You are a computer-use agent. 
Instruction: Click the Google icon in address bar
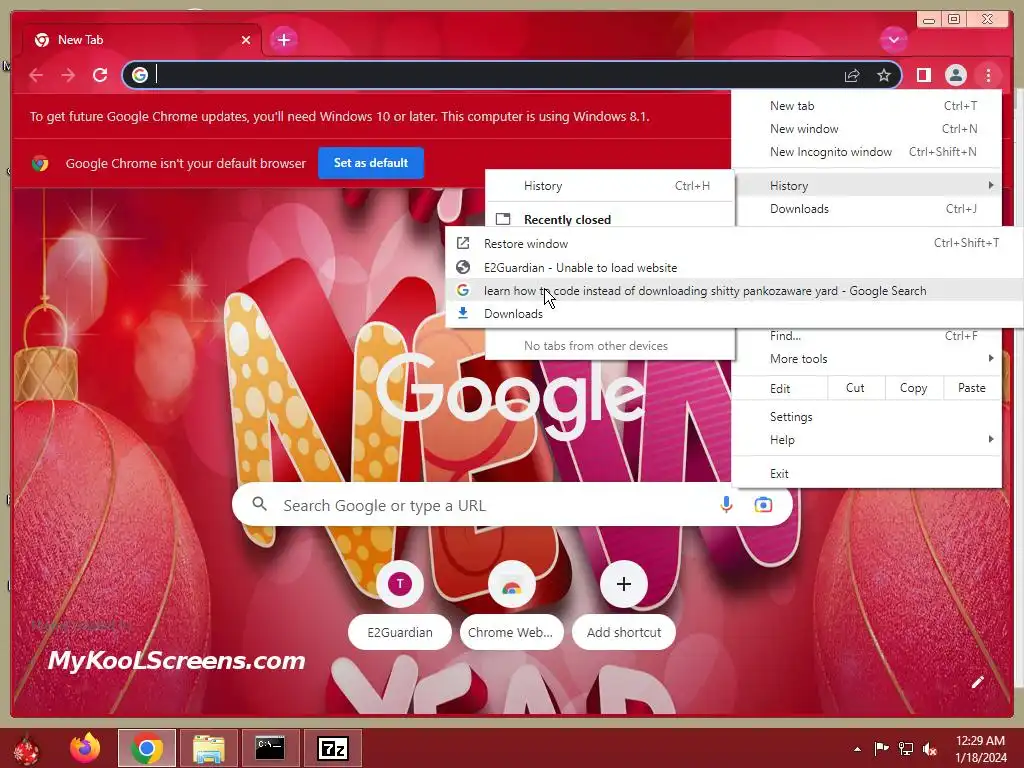[x=139, y=75]
